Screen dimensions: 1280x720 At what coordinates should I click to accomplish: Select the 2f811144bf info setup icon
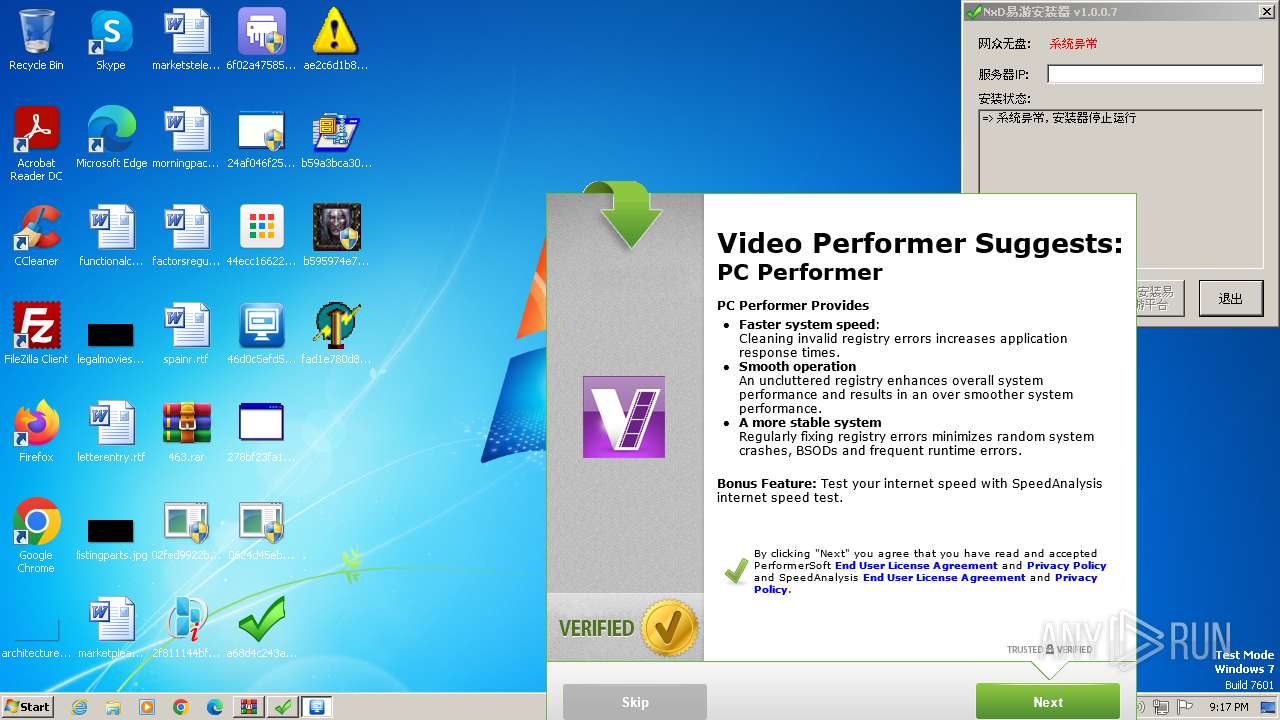[186, 627]
